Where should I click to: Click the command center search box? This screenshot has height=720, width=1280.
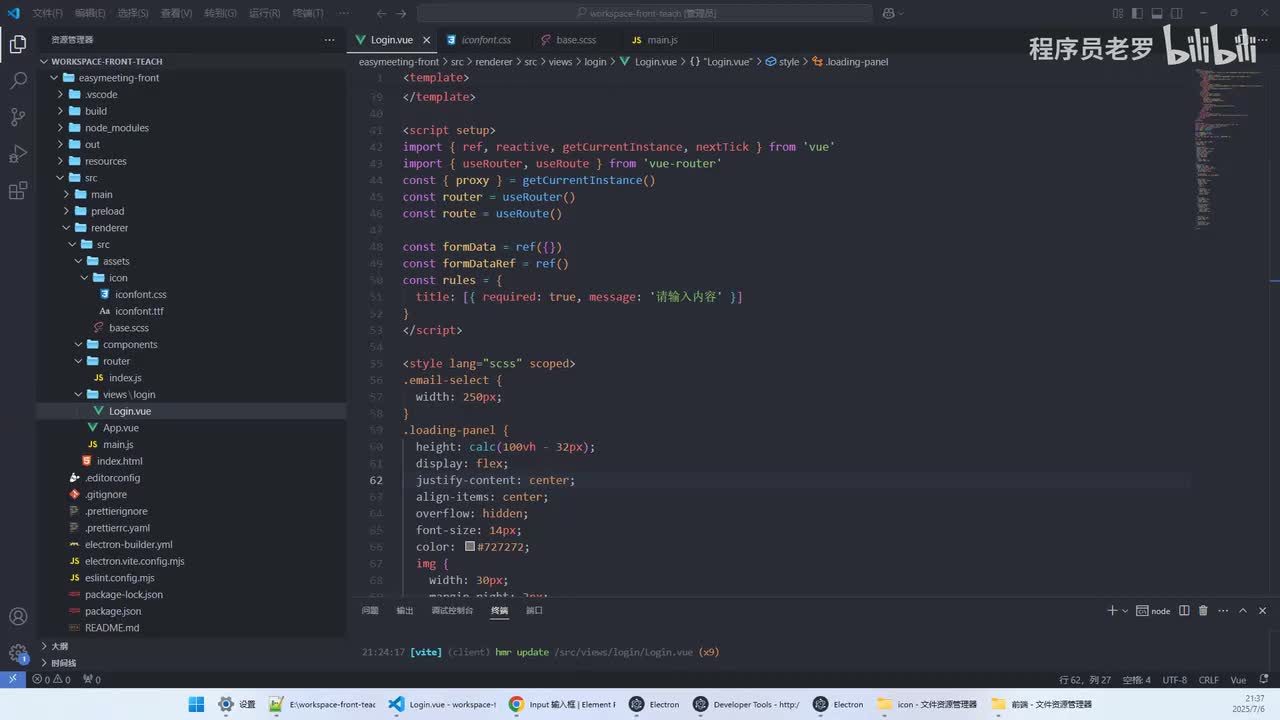point(645,13)
